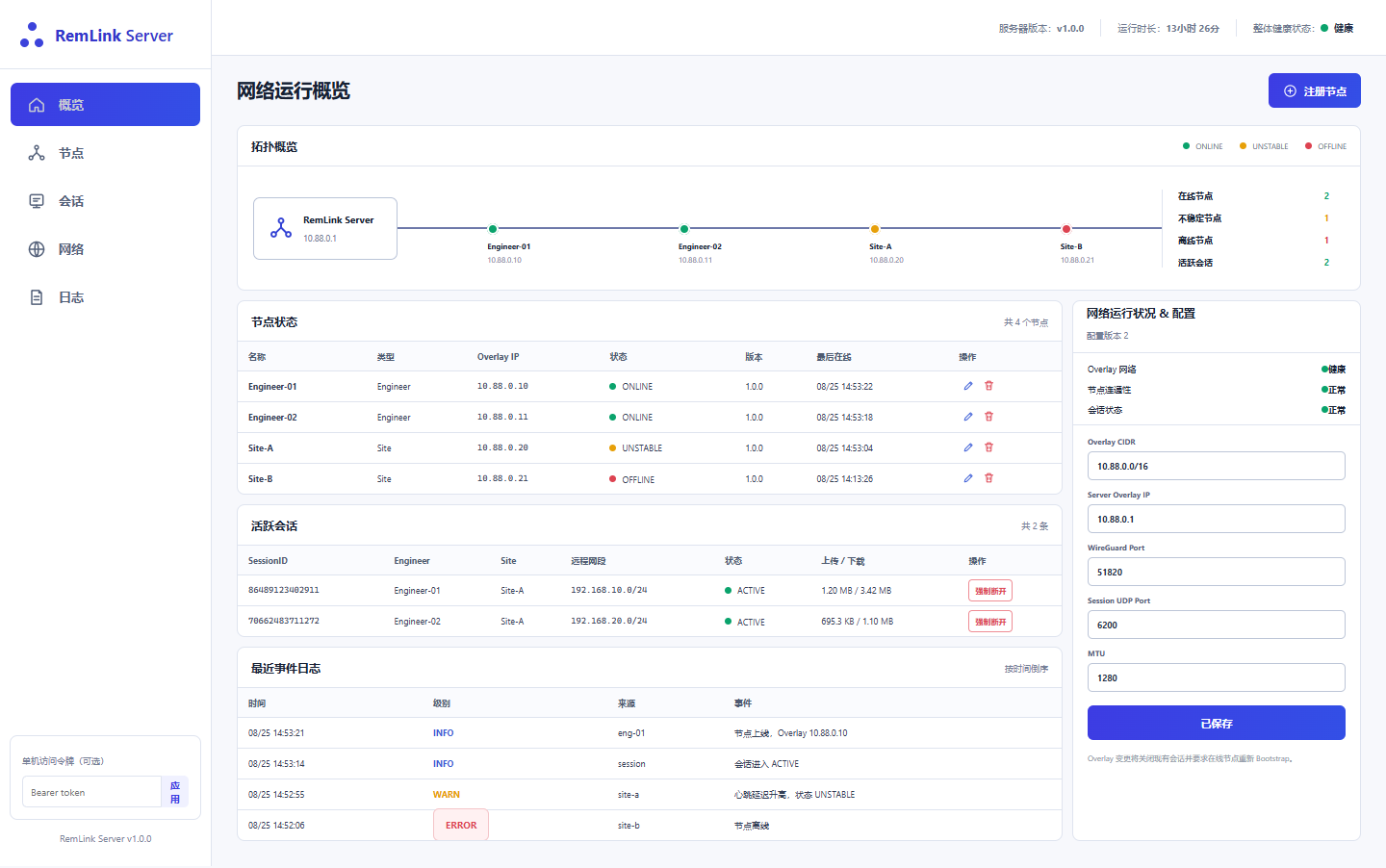Apply the bearer token with 应用 button
The height and width of the screenshot is (868, 1386).
[175, 792]
